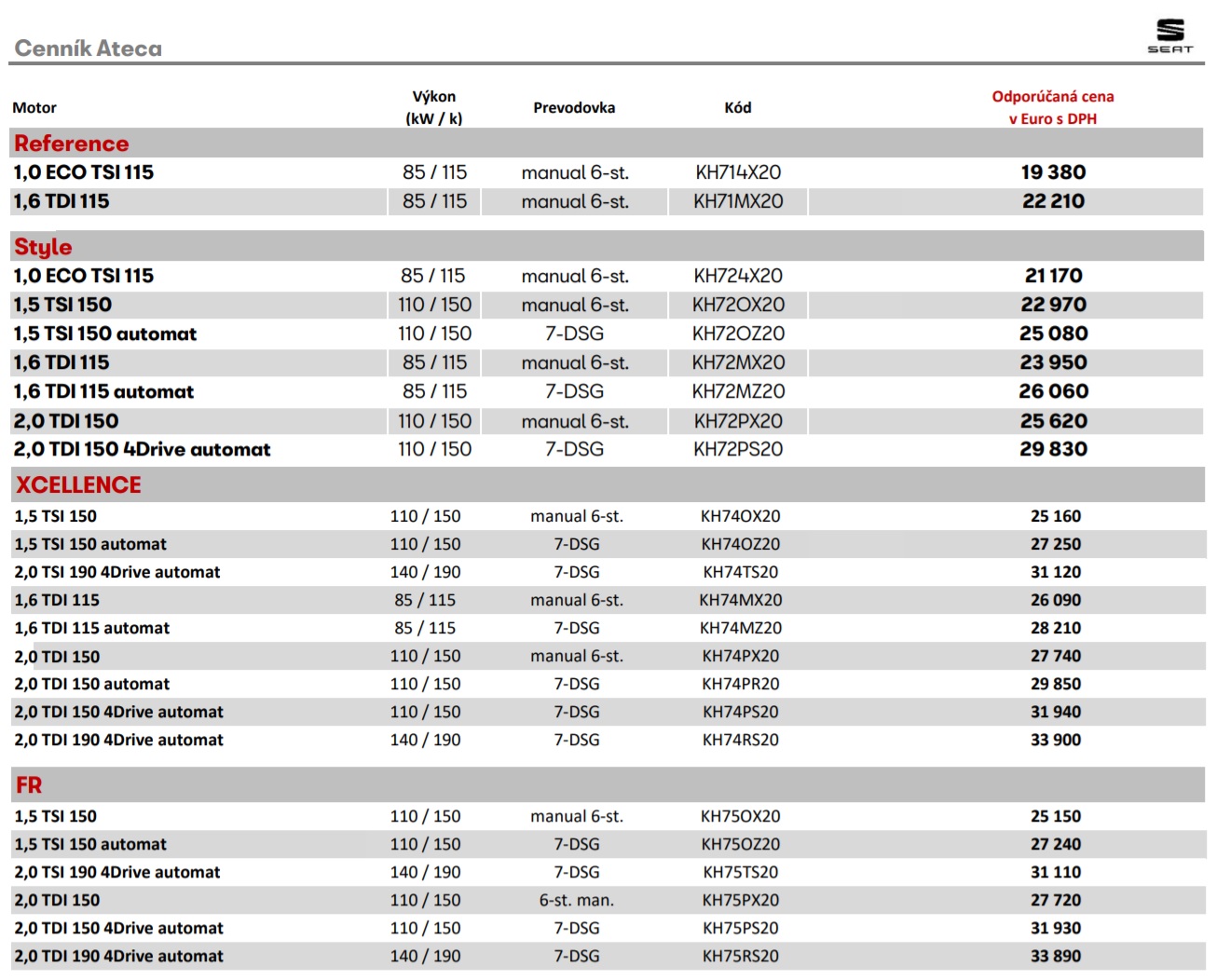Click code KH72MZ20

click(x=738, y=391)
